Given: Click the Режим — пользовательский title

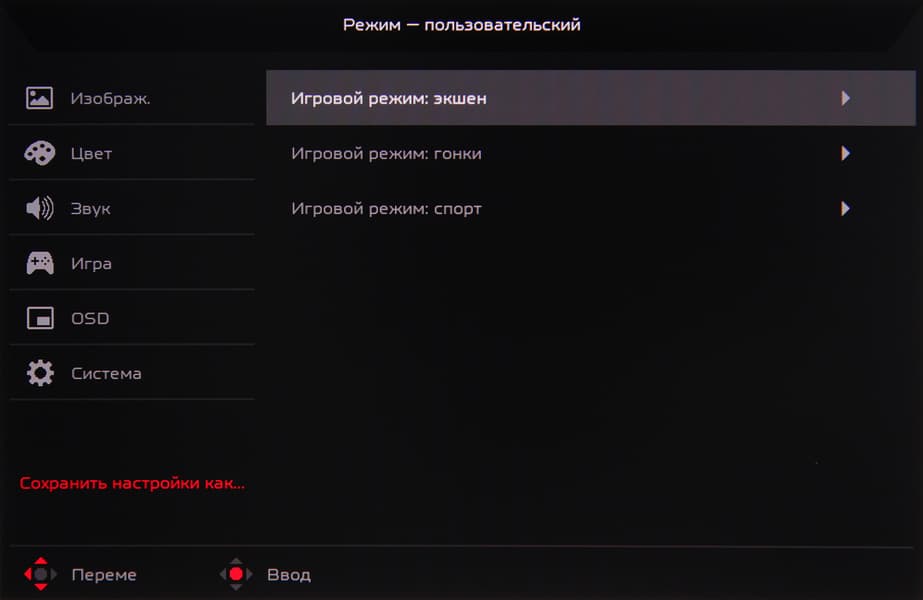Looking at the screenshot, I should tap(462, 25).
